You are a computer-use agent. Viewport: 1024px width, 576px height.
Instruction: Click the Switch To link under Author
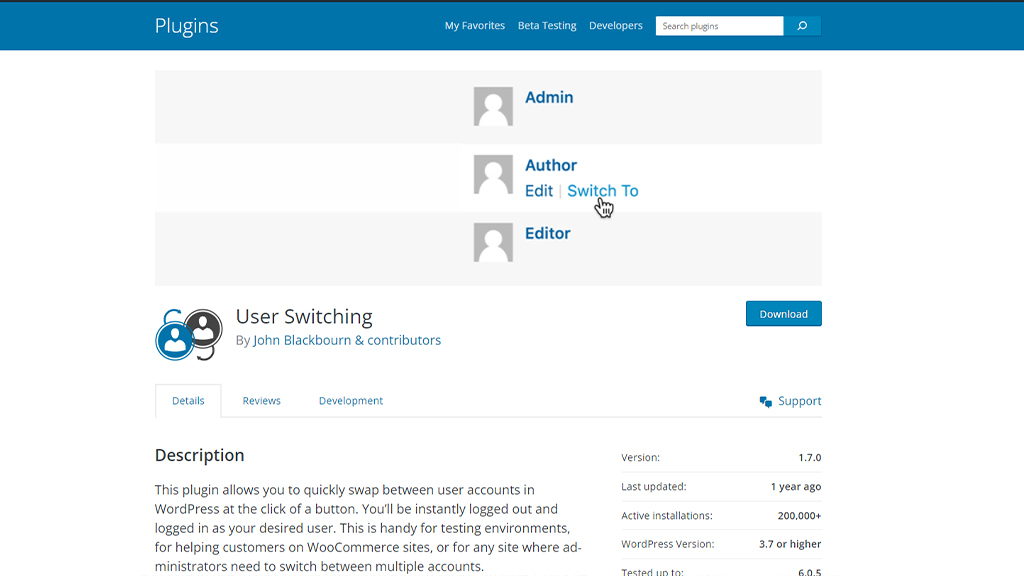[x=602, y=190]
